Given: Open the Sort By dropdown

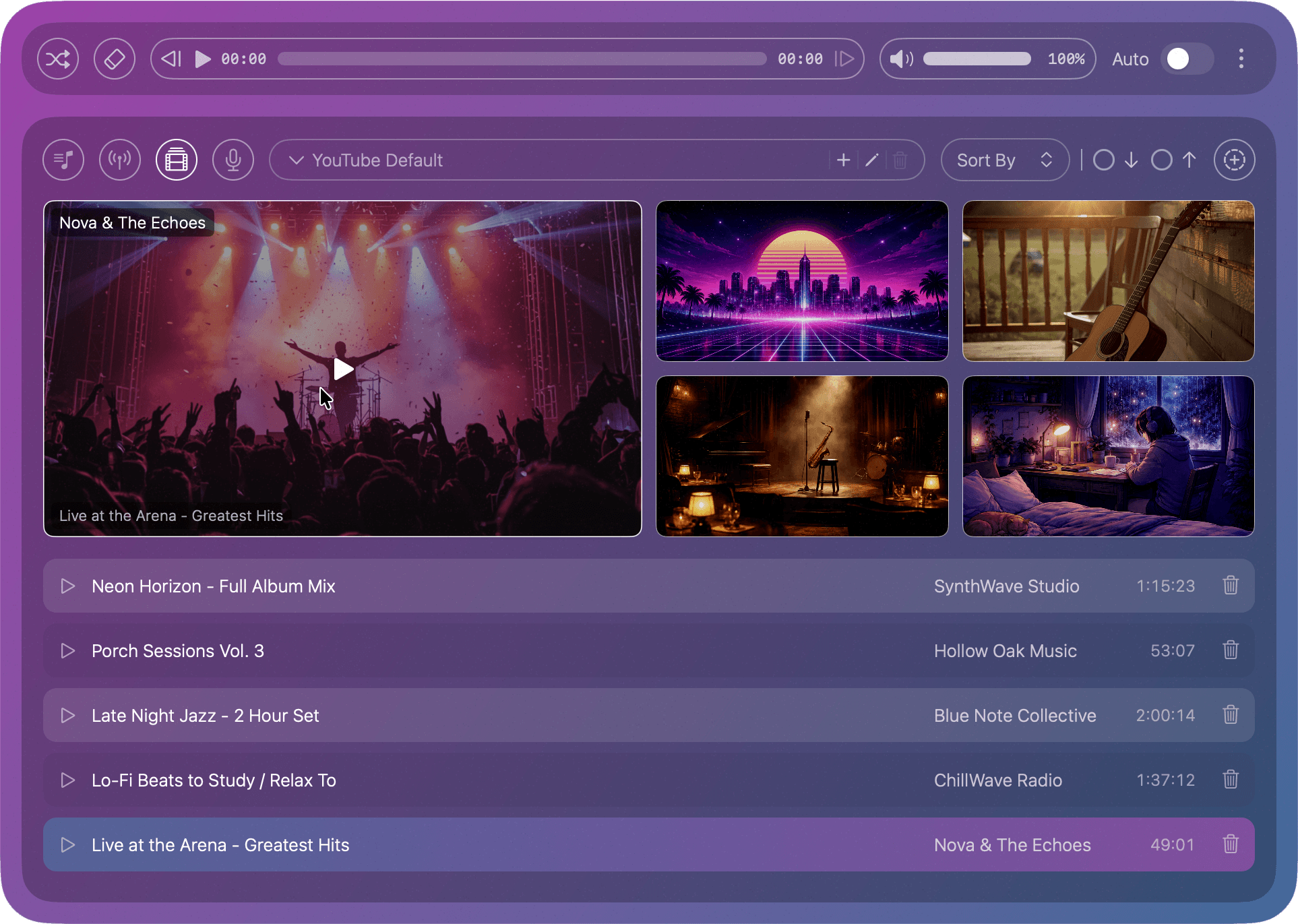Looking at the screenshot, I should tap(1004, 160).
